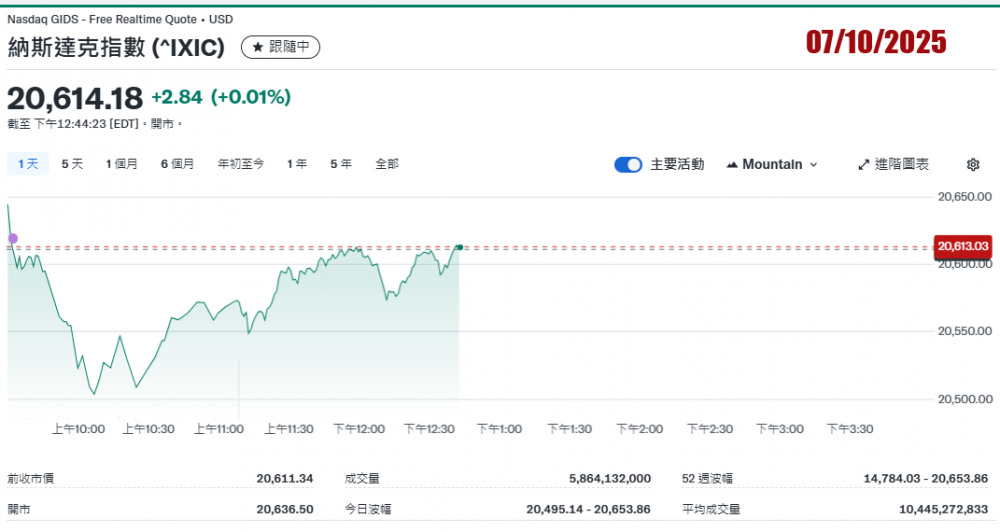Switch to the 5天 time range

(72, 164)
